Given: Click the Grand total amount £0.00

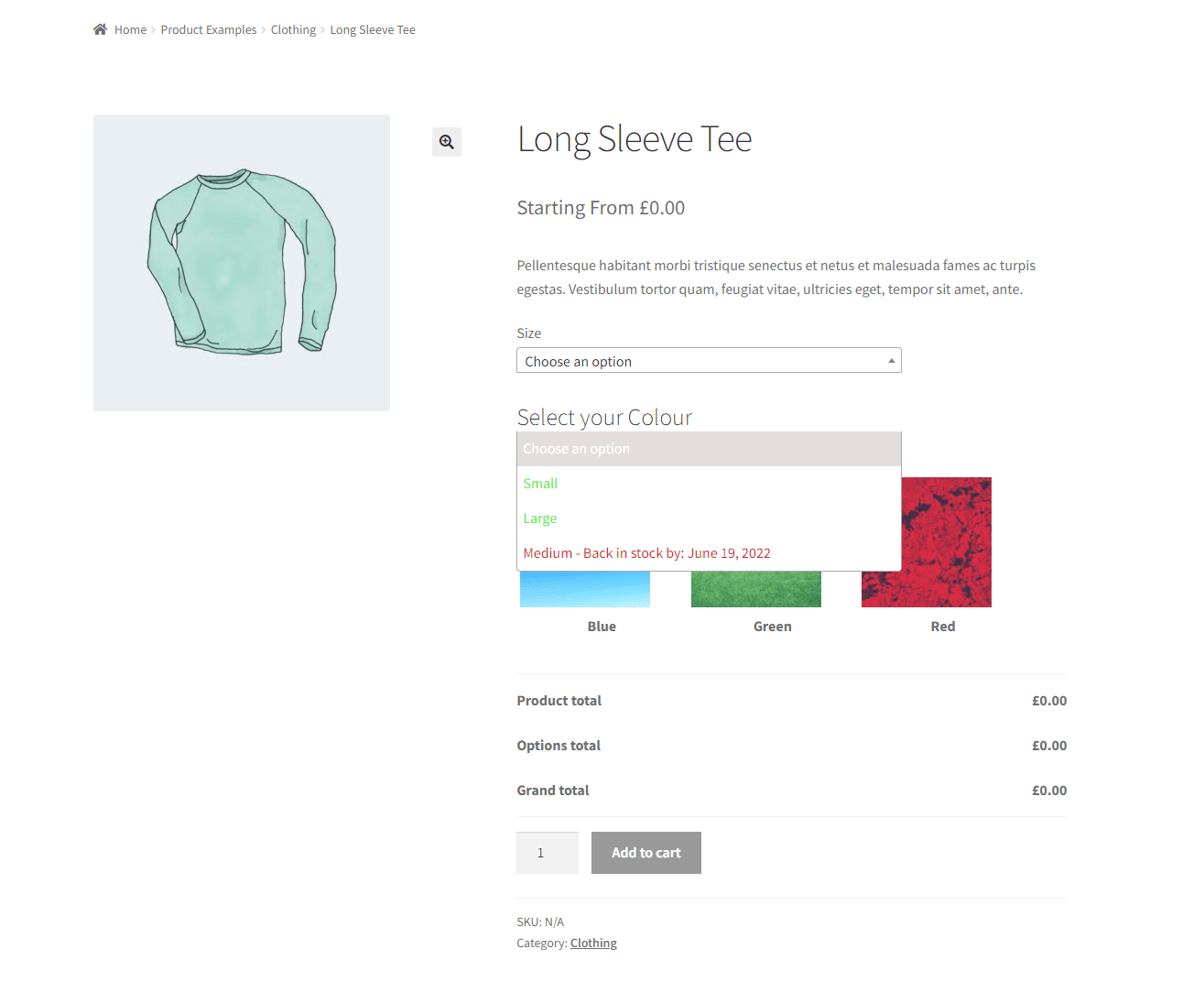Looking at the screenshot, I should coord(1049,791).
